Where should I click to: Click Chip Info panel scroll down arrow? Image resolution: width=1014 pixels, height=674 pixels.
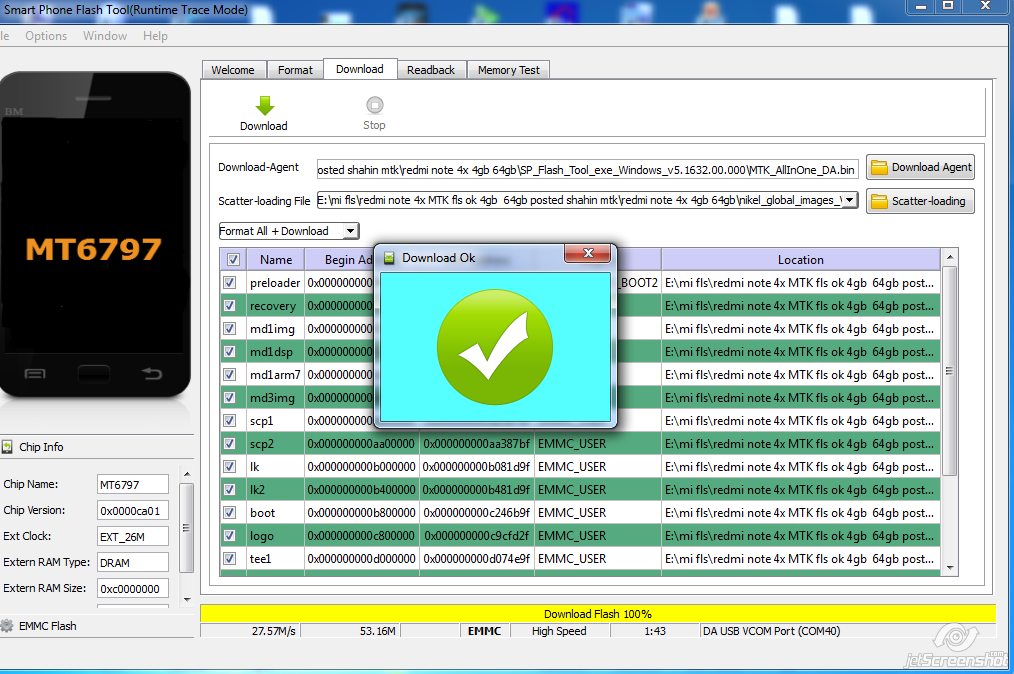[187, 600]
